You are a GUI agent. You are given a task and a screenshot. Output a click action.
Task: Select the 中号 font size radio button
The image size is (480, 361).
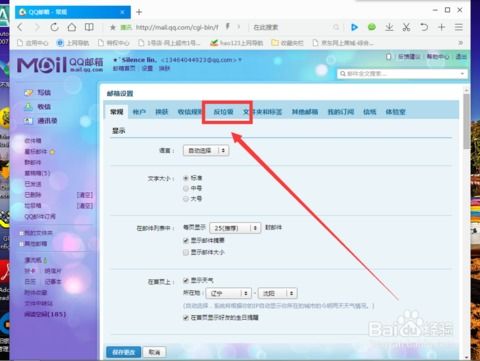(186, 188)
